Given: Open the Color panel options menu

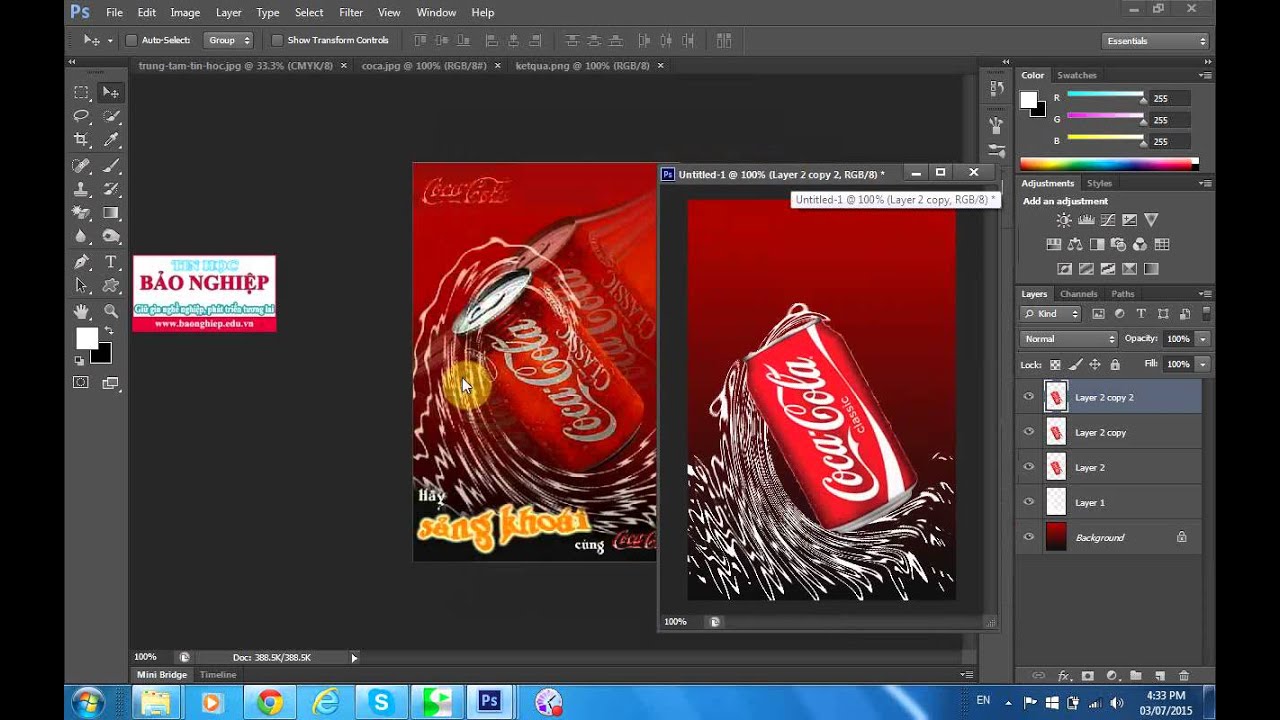Looking at the screenshot, I should (1204, 75).
